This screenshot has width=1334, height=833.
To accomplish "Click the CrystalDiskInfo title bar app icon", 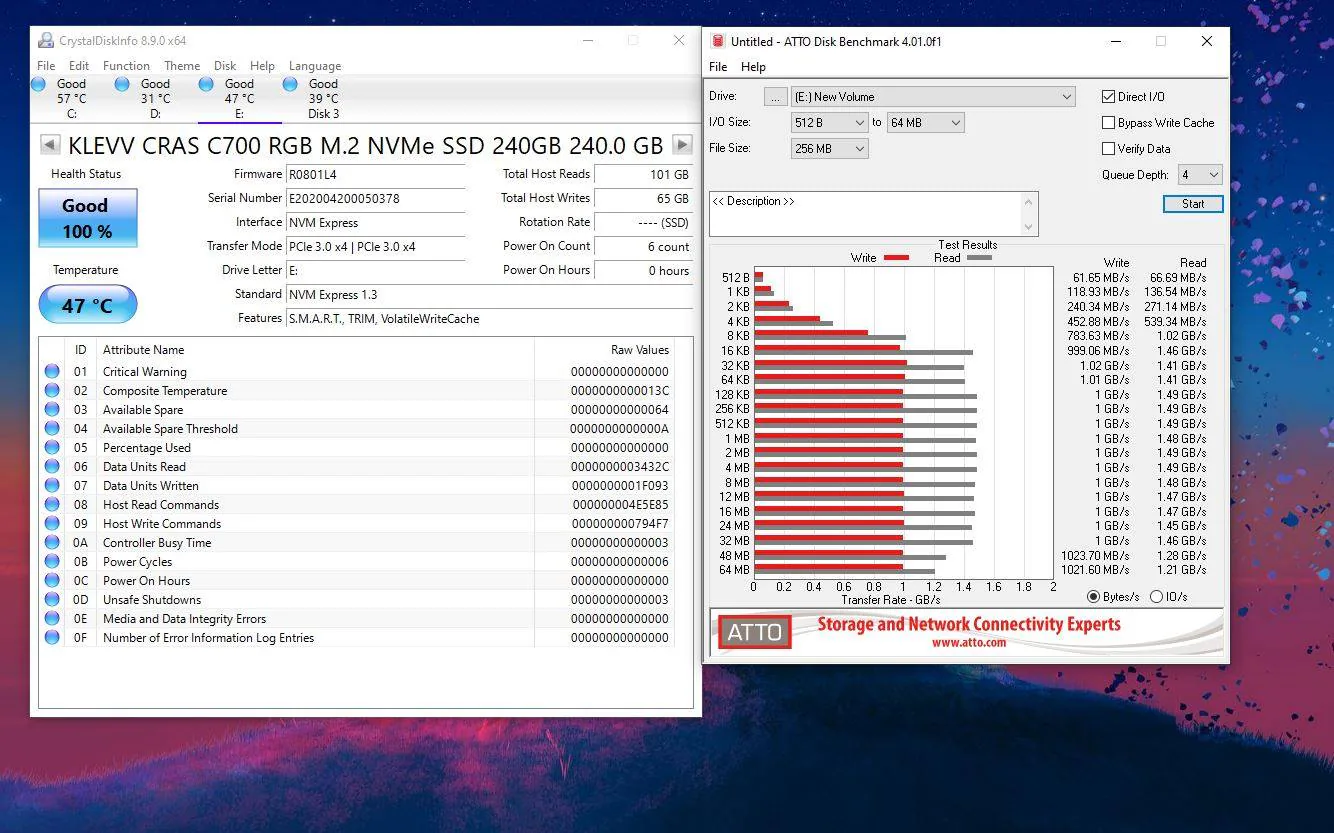I will 46,41.
